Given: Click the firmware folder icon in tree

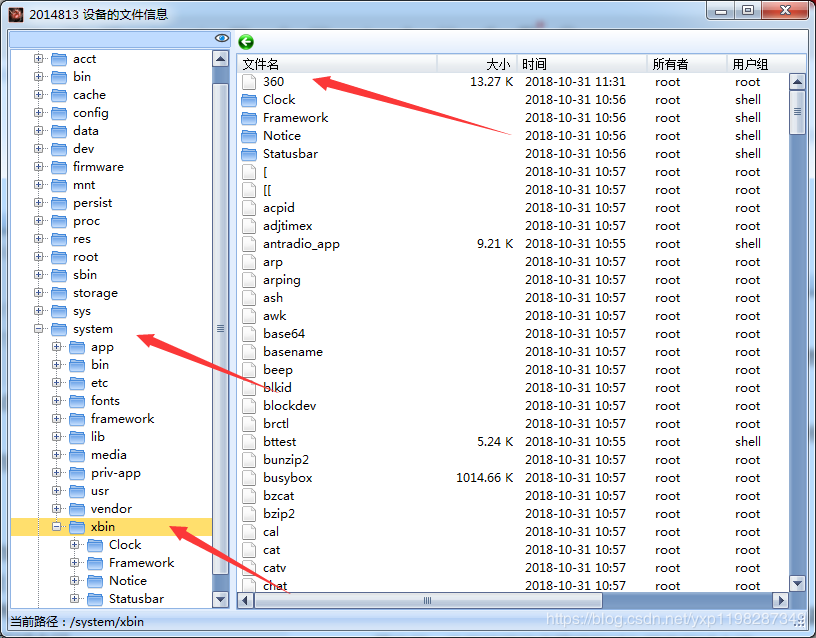Looking at the screenshot, I should pyautogui.click(x=58, y=167).
